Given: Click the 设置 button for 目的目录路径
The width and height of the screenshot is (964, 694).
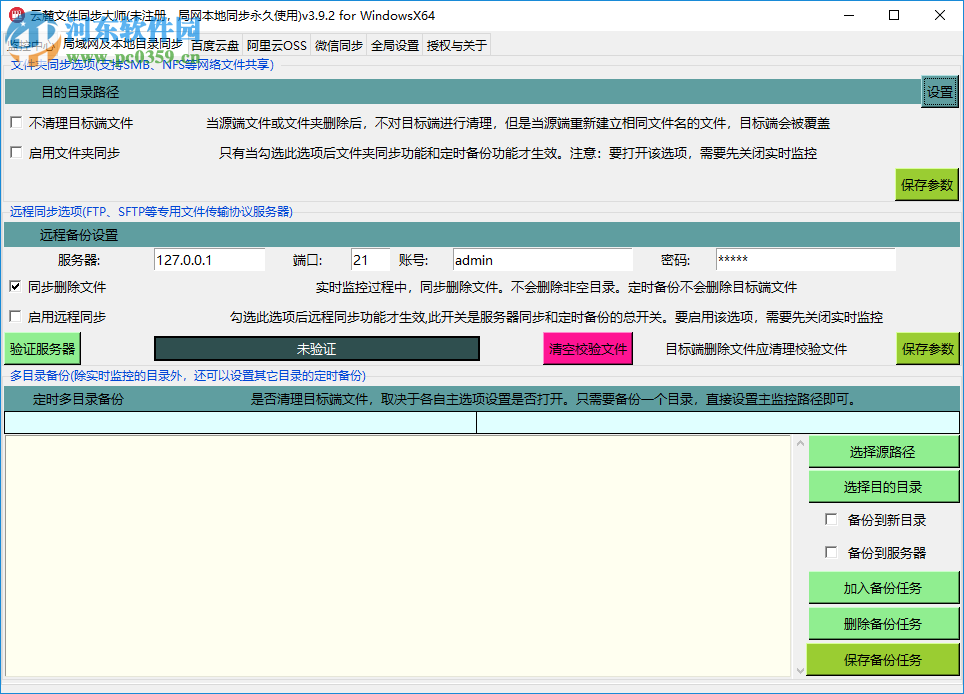Looking at the screenshot, I should (939, 92).
